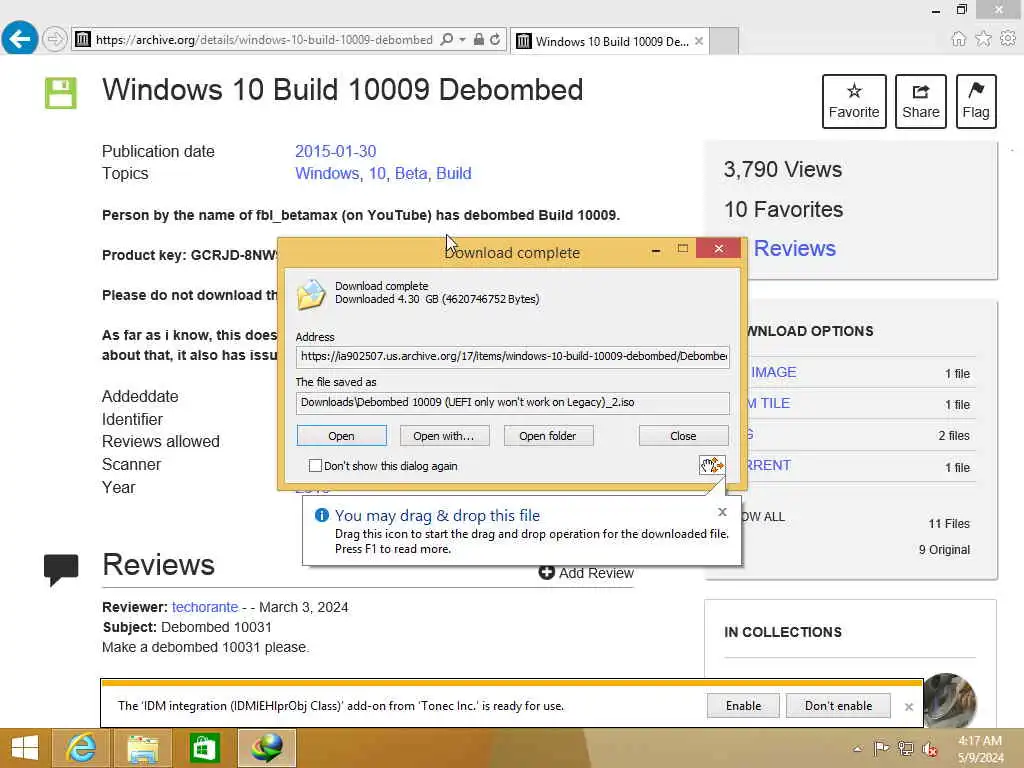The width and height of the screenshot is (1024, 768).
Task: Refresh the page with the reload icon
Action: coord(496,40)
